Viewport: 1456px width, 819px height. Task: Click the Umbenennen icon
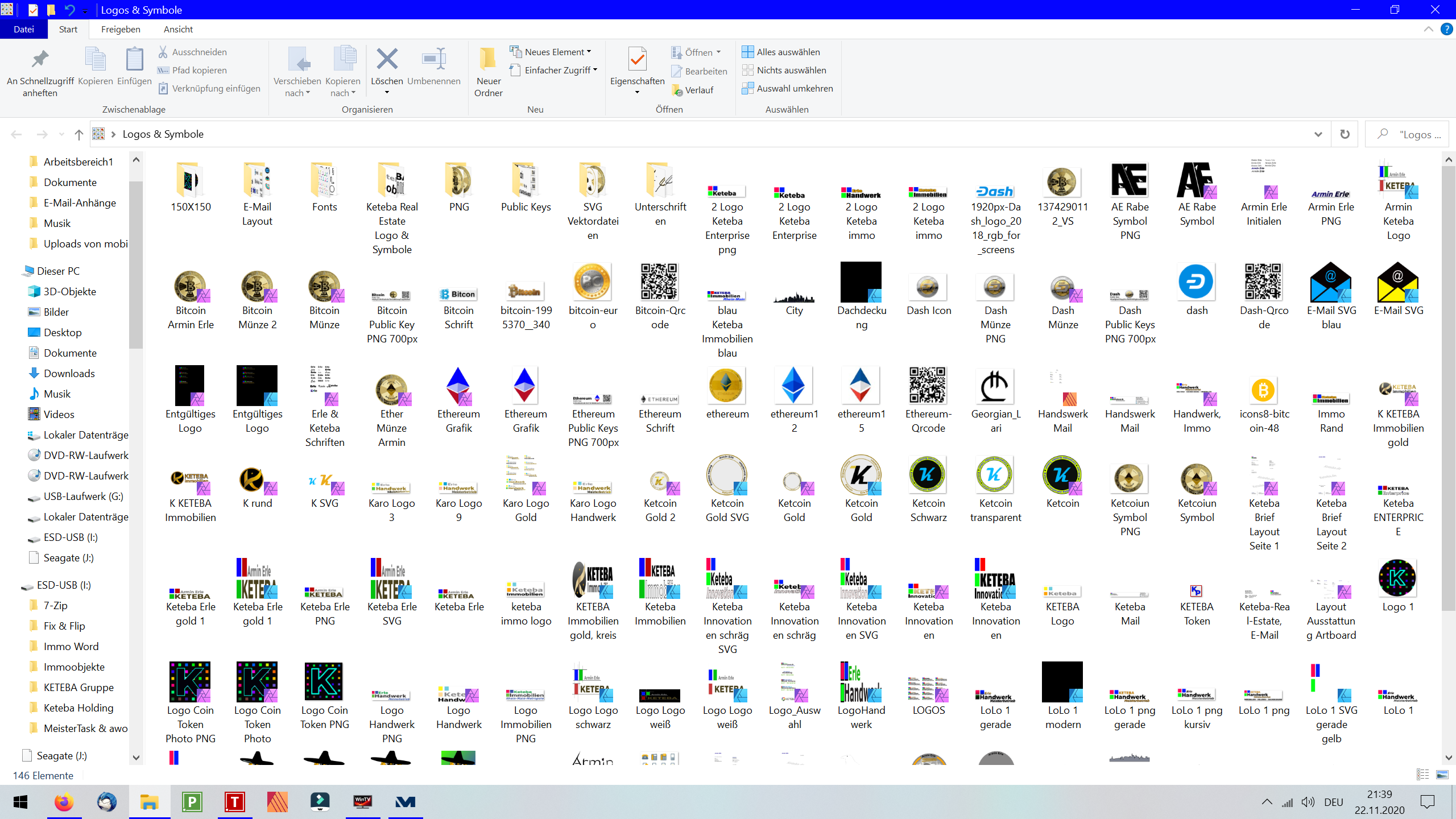(434, 59)
